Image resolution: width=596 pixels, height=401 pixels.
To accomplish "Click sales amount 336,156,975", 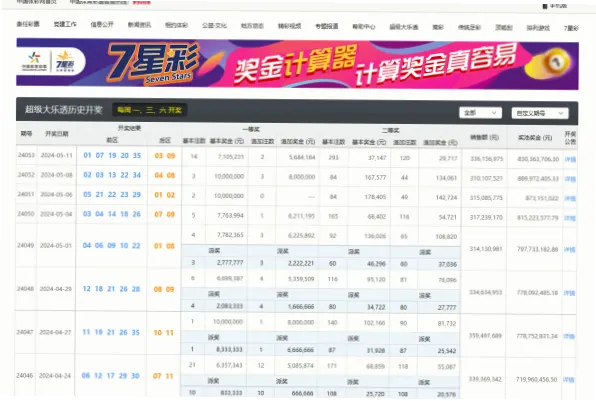I will [x=487, y=158].
